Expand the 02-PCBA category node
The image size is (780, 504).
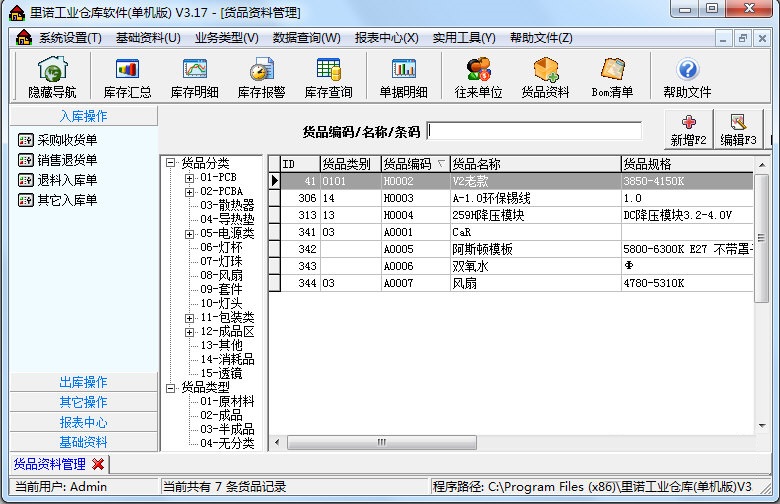coord(190,192)
